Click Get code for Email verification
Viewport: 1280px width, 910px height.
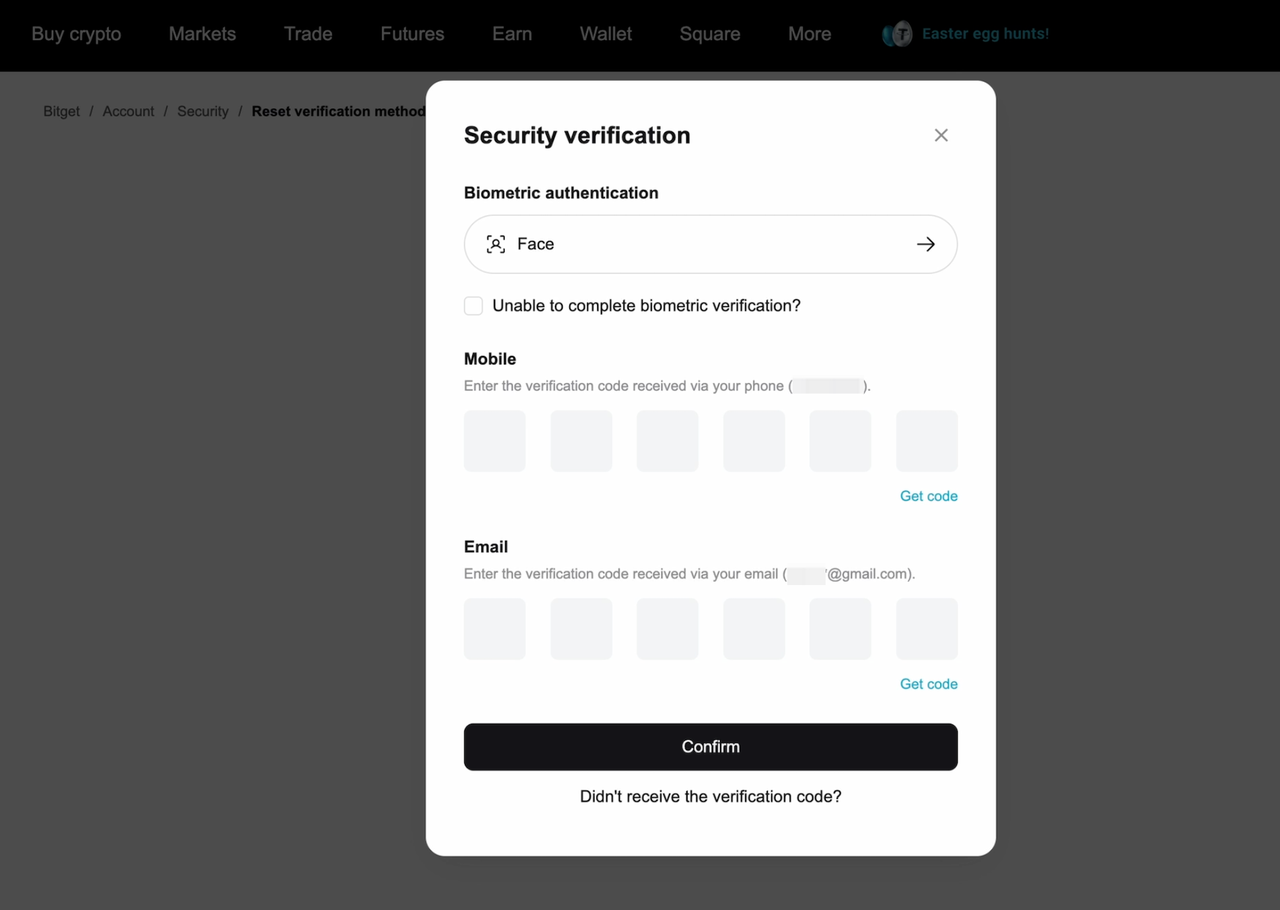[x=928, y=683]
